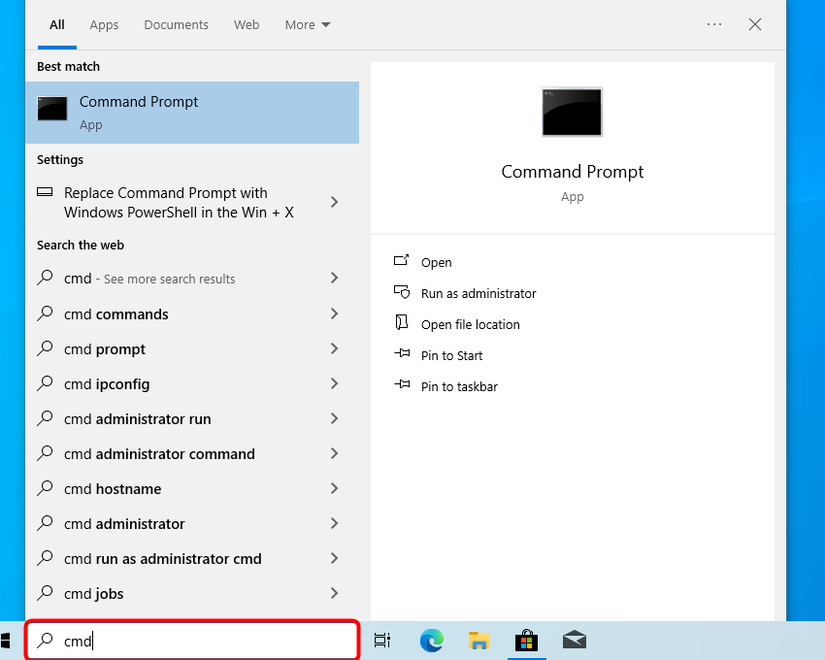825x660 pixels.
Task: Open Microsoft Edge from the taskbar
Action: click(431, 640)
